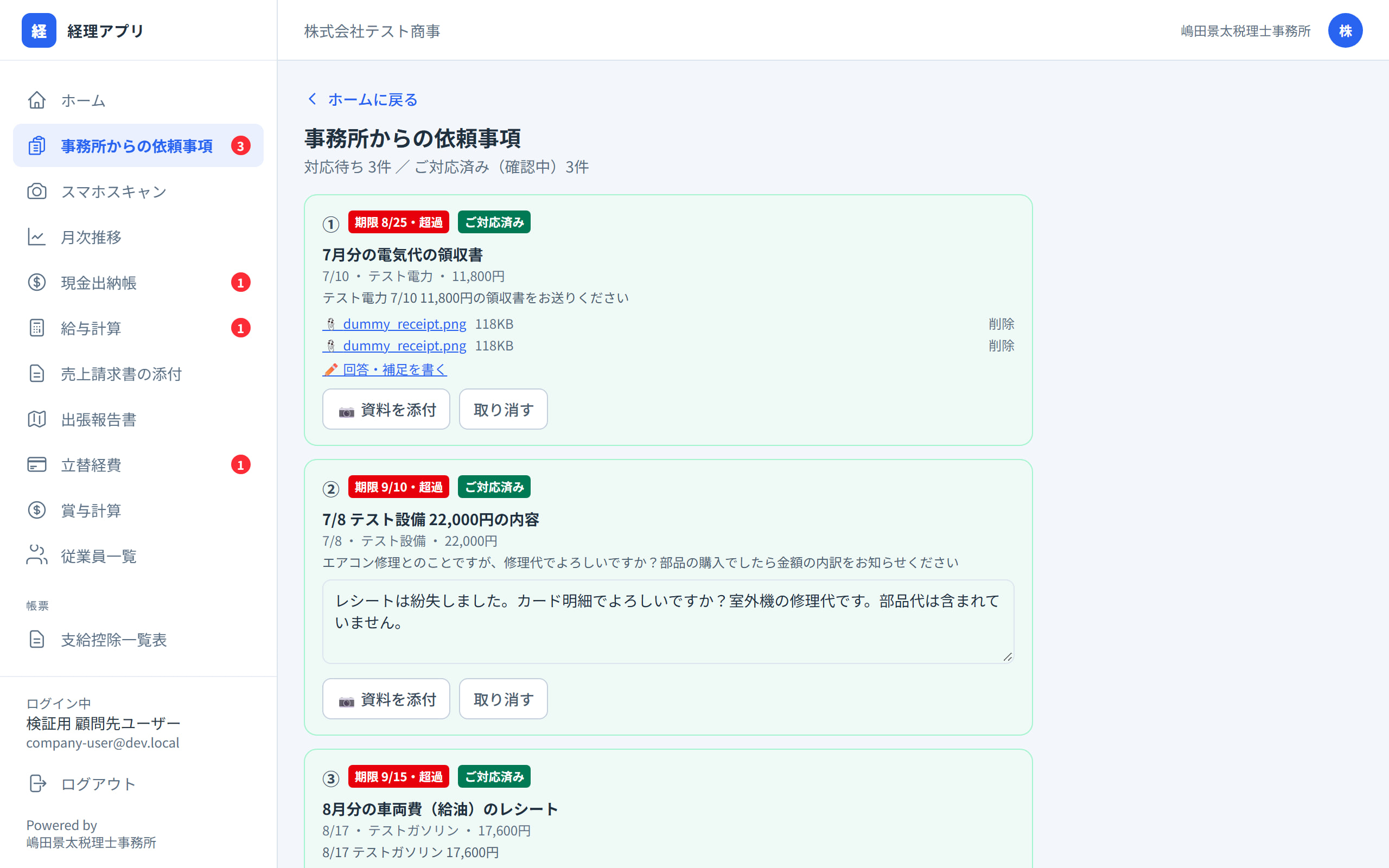Click the red 1 badge on 現金出納帳
The image size is (1389, 868).
[240, 283]
